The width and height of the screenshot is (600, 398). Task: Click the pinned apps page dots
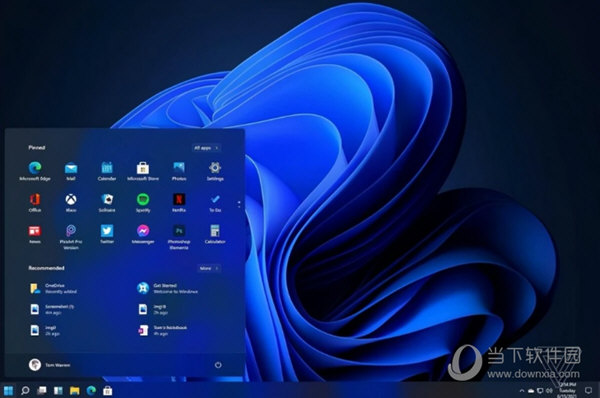pyautogui.click(x=239, y=204)
